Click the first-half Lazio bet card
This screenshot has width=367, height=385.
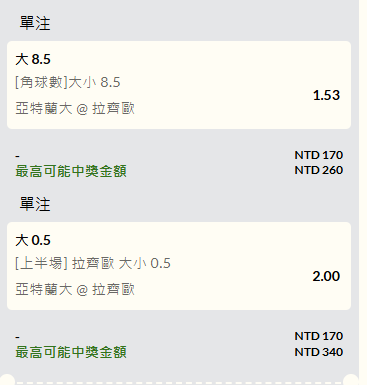(x=179, y=266)
